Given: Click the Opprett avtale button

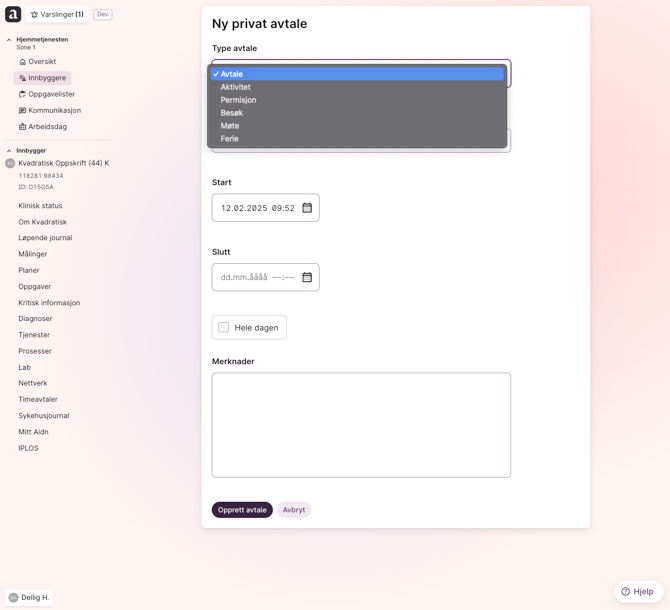Looking at the screenshot, I should tap(242, 510).
